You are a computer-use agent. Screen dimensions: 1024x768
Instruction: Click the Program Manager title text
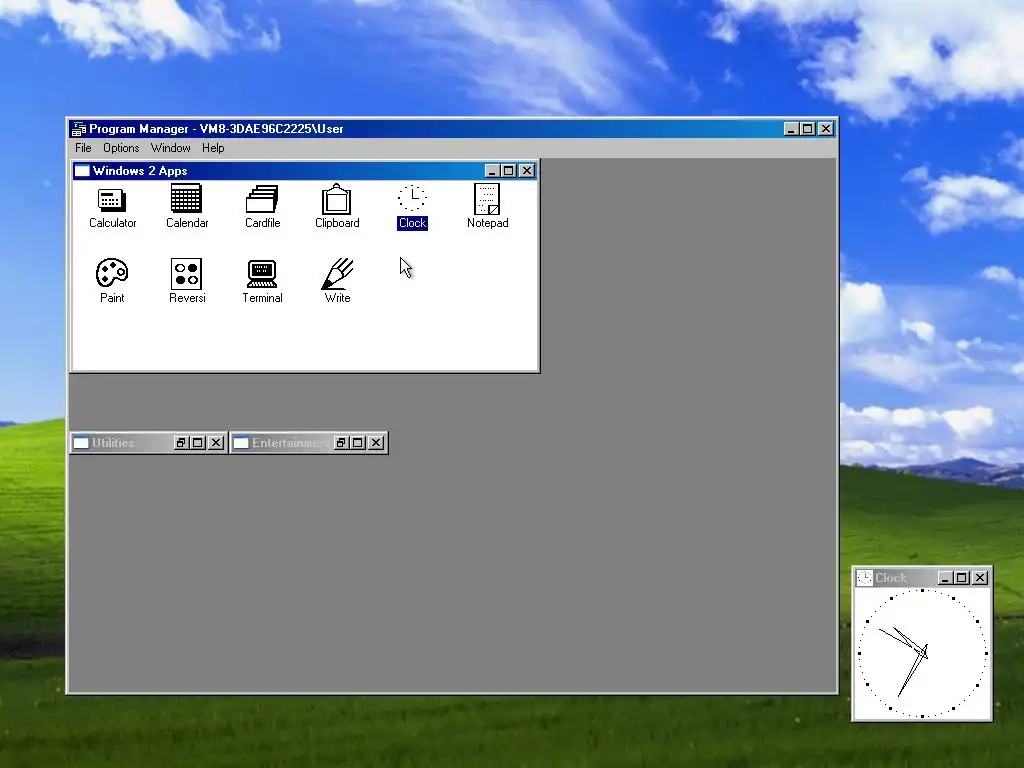[x=216, y=129]
